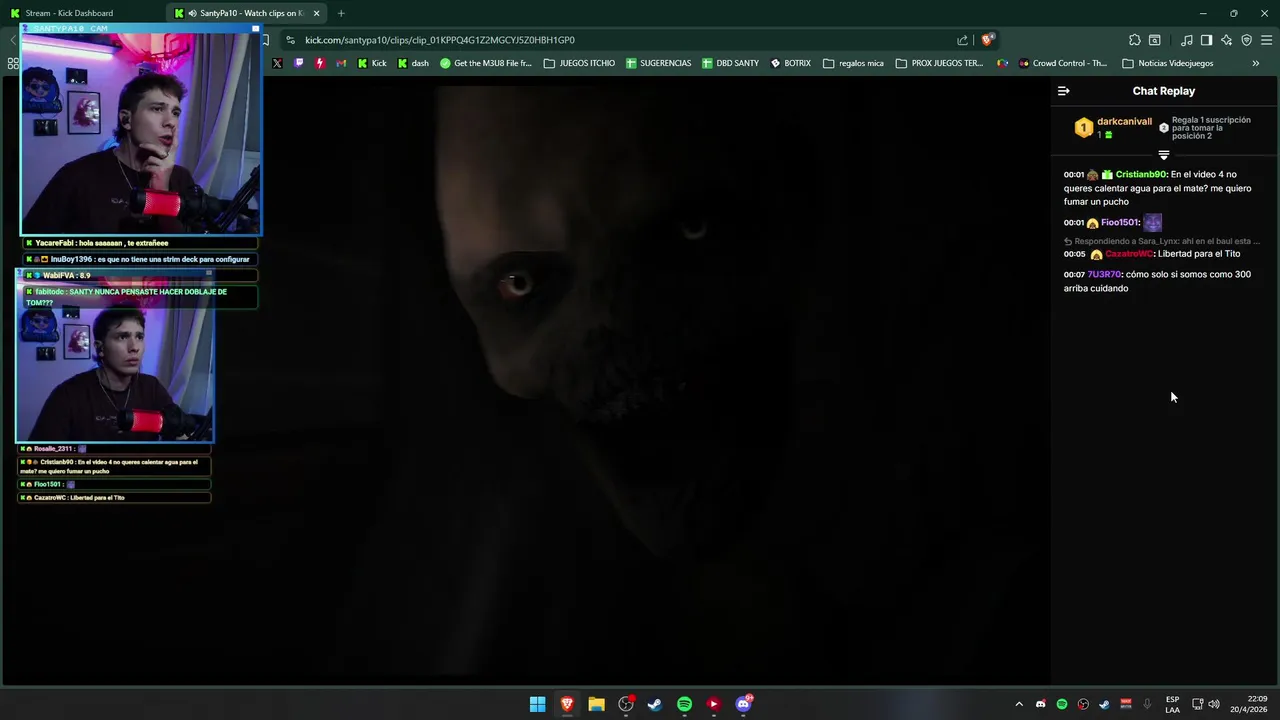Open the browser main menu hamburger icon
The width and height of the screenshot is (1280, 720).
click(1267, 40)
